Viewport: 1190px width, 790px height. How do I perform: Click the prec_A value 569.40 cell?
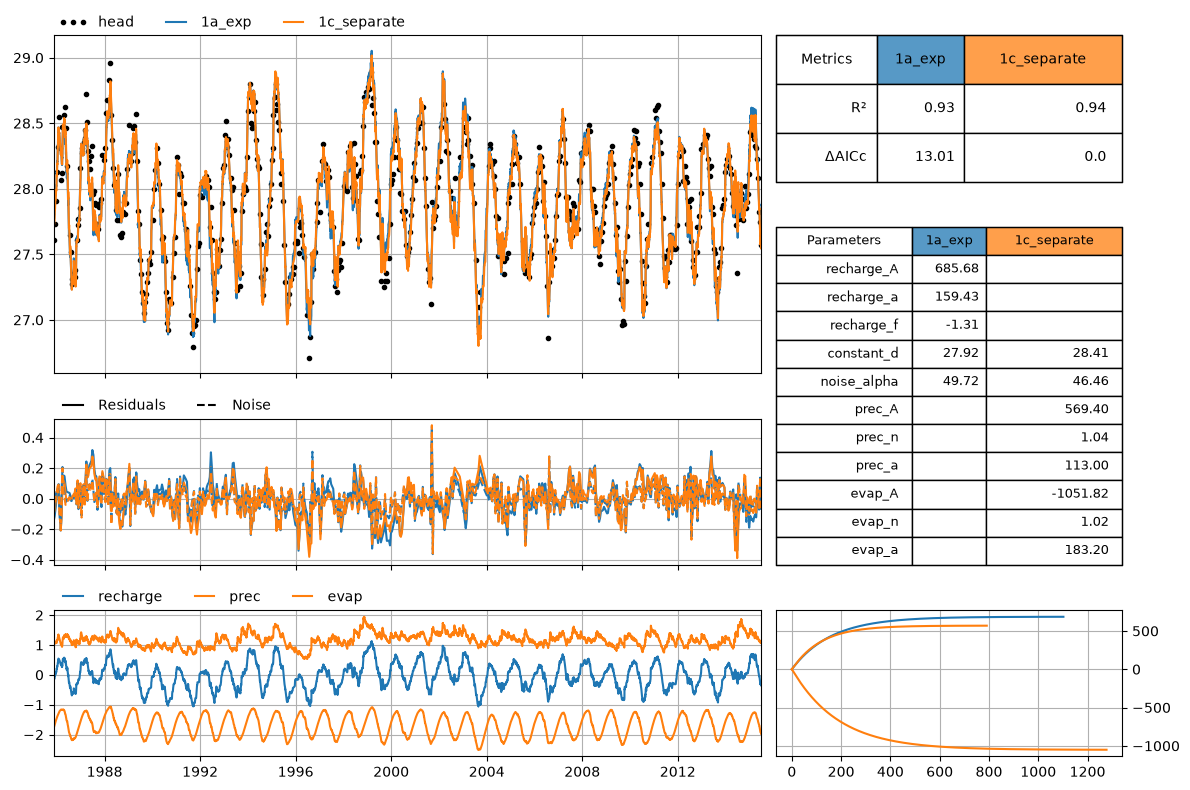pos(1054,409)
